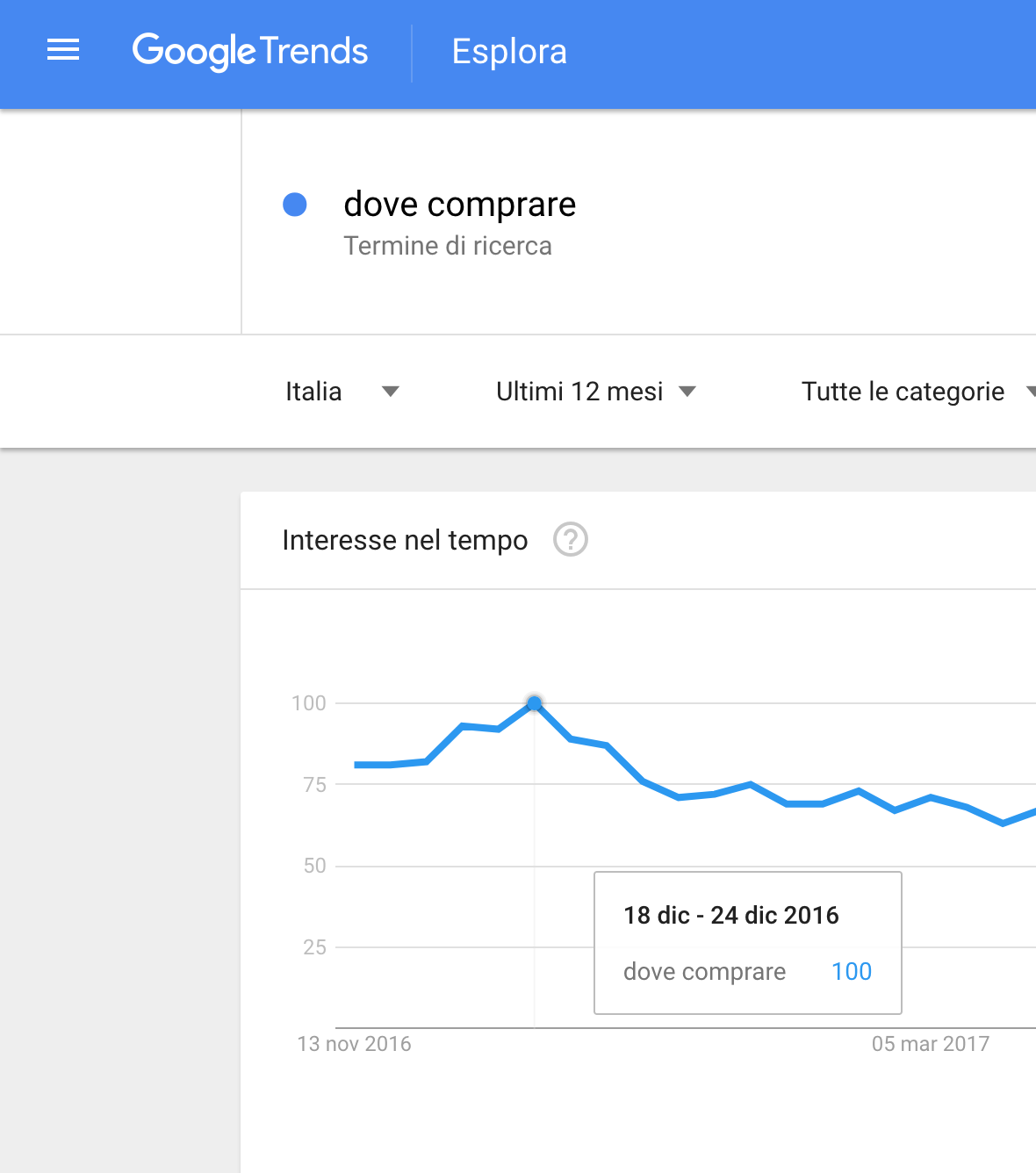Click the blue value 100 in the tooltip
The width and height of the screenshot is (1036, 1173).
(x=852, y=971)
